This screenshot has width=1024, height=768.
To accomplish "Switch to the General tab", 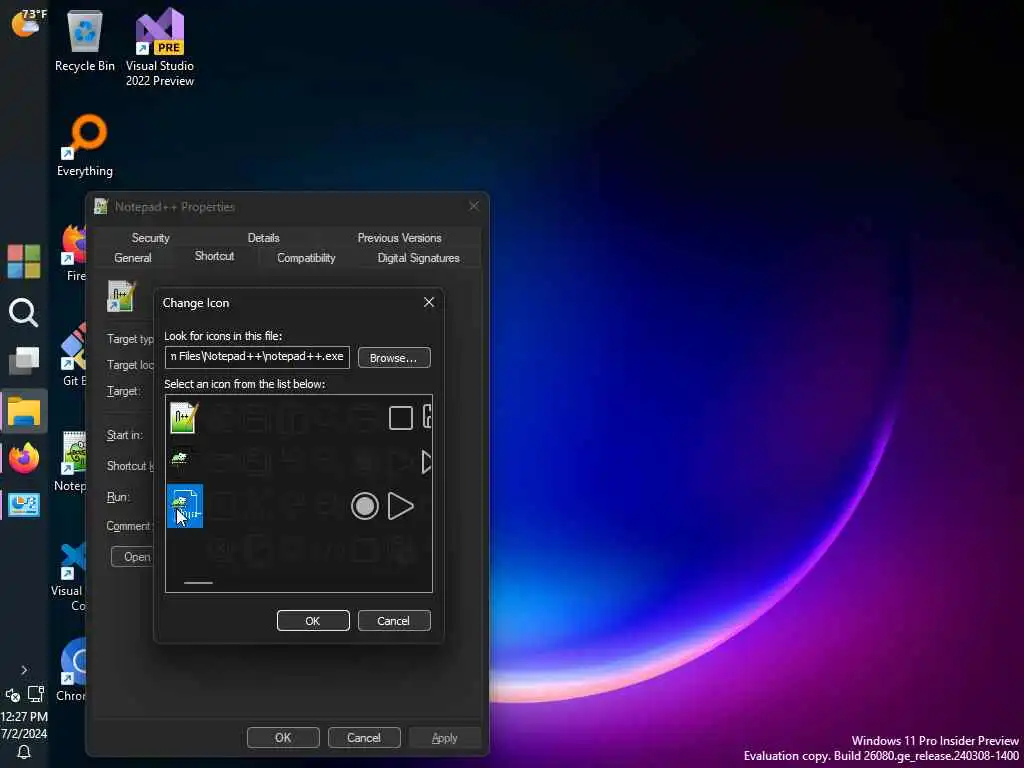I will [133, 258].
